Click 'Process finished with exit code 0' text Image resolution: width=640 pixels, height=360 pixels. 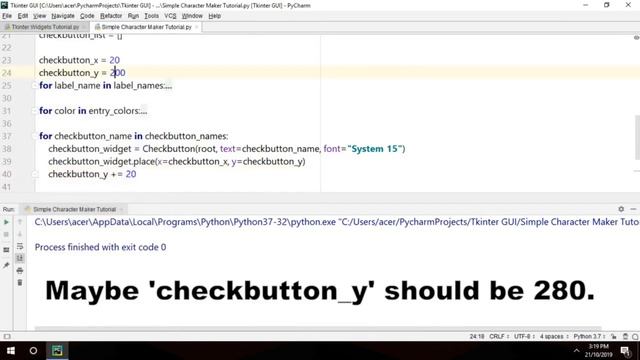tap(100, 247)
